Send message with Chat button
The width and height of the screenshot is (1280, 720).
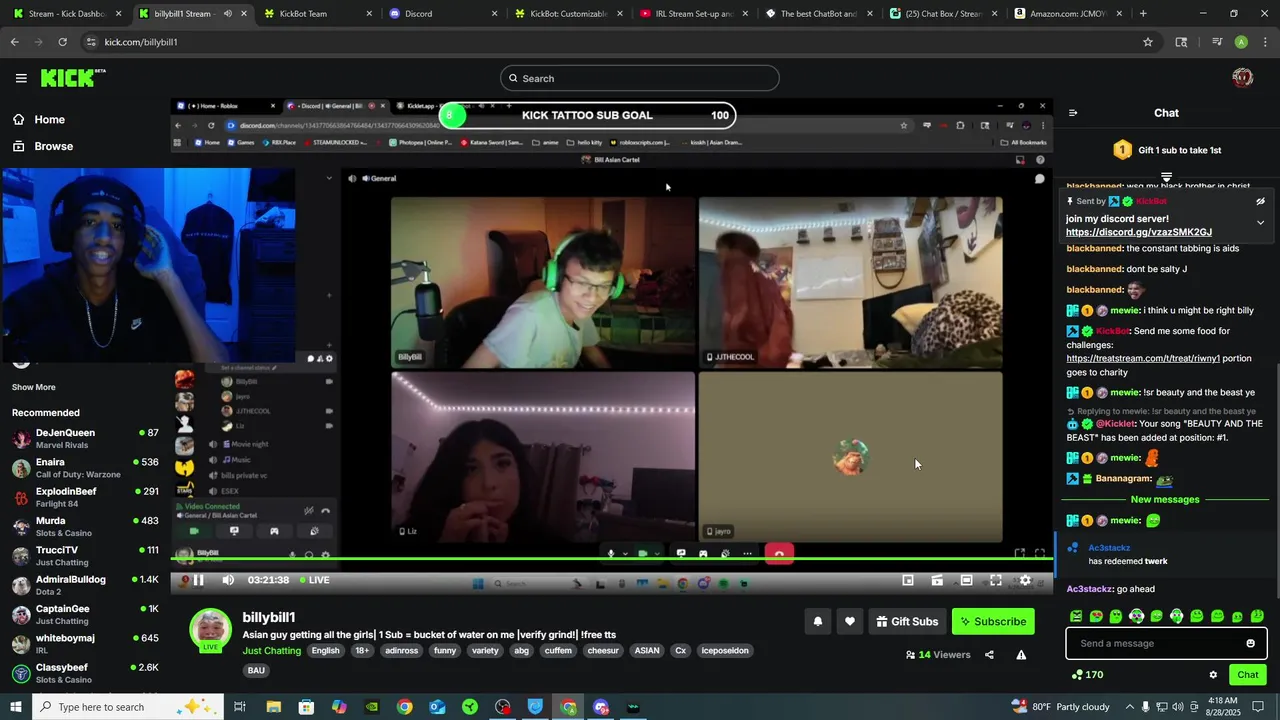tap(1247, 675)
